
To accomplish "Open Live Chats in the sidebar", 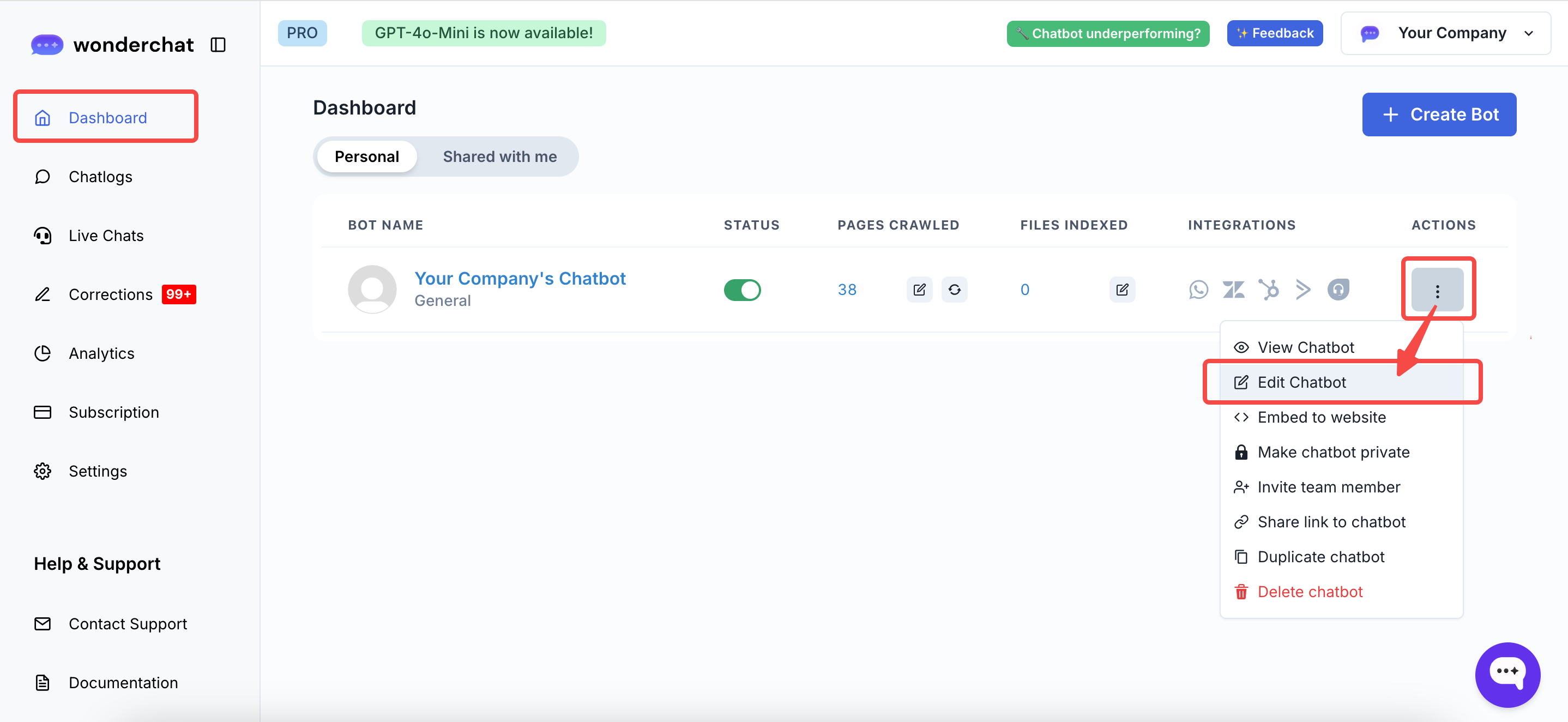I will 106,236.
